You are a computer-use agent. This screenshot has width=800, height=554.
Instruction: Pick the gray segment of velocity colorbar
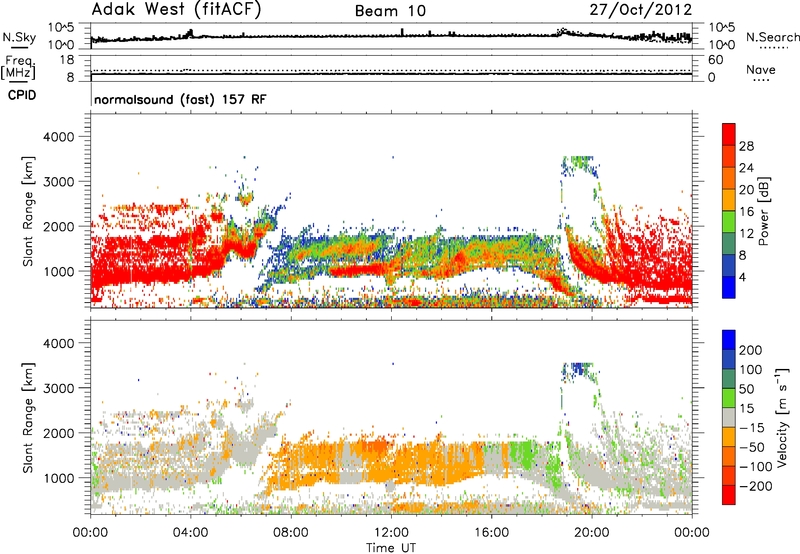[729, 417]
